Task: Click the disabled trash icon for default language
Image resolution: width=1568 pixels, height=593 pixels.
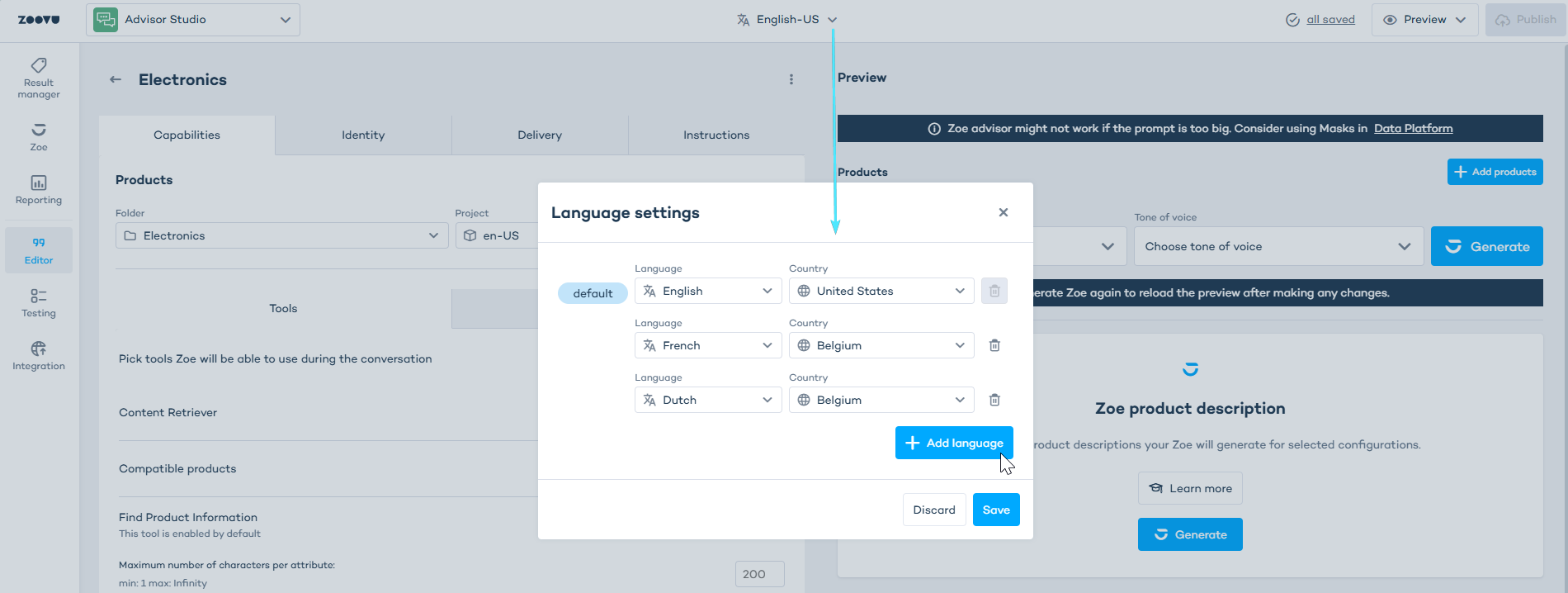Action: pos(994,291)
